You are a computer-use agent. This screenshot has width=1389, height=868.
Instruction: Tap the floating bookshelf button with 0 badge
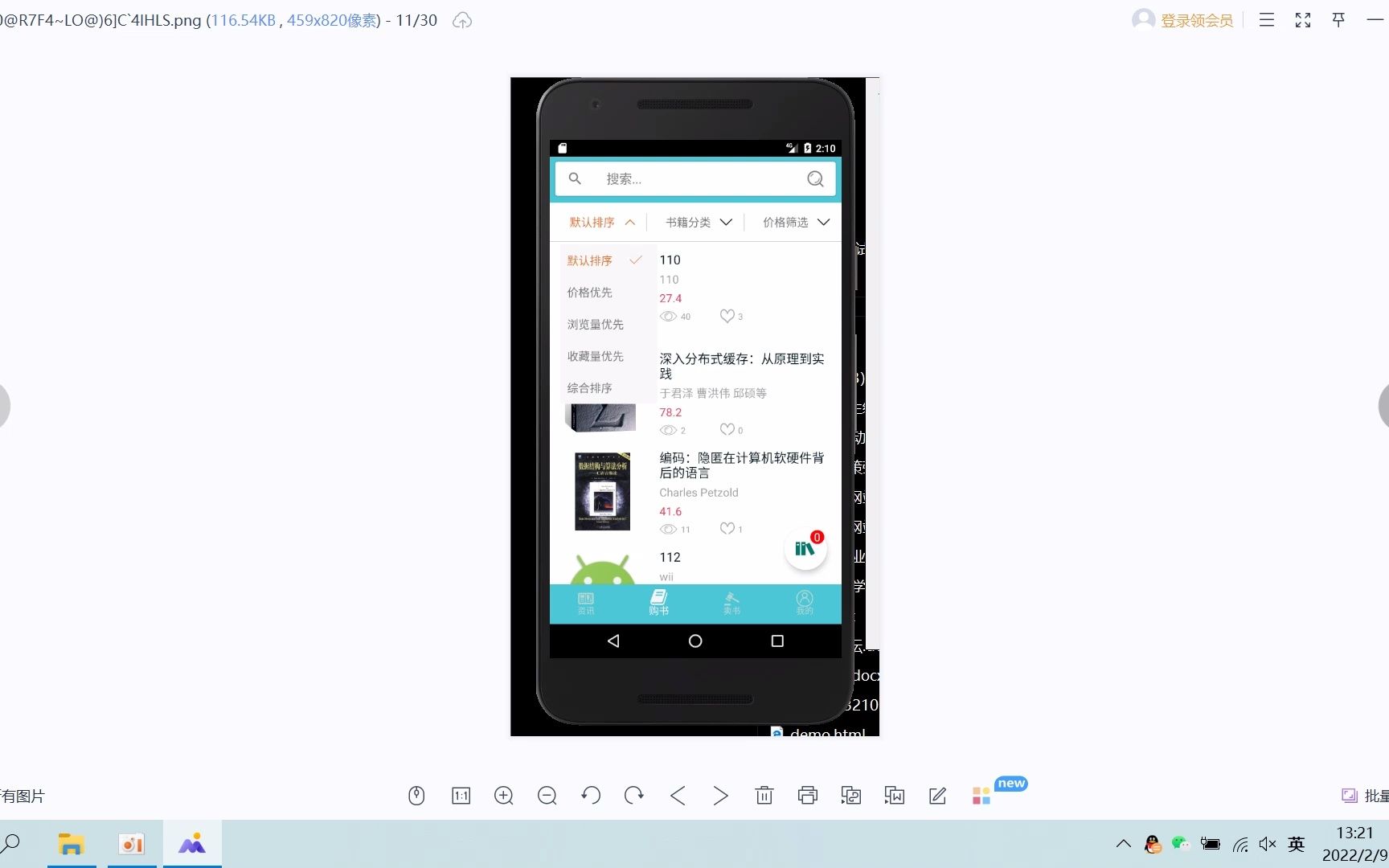pyautogui.click(x=805, y=549)
